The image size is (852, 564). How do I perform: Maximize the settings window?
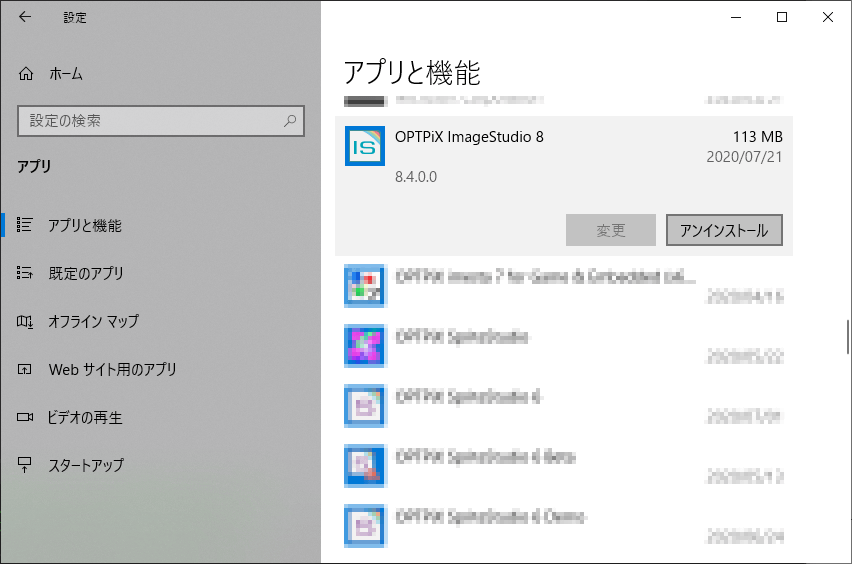point(782,17)
